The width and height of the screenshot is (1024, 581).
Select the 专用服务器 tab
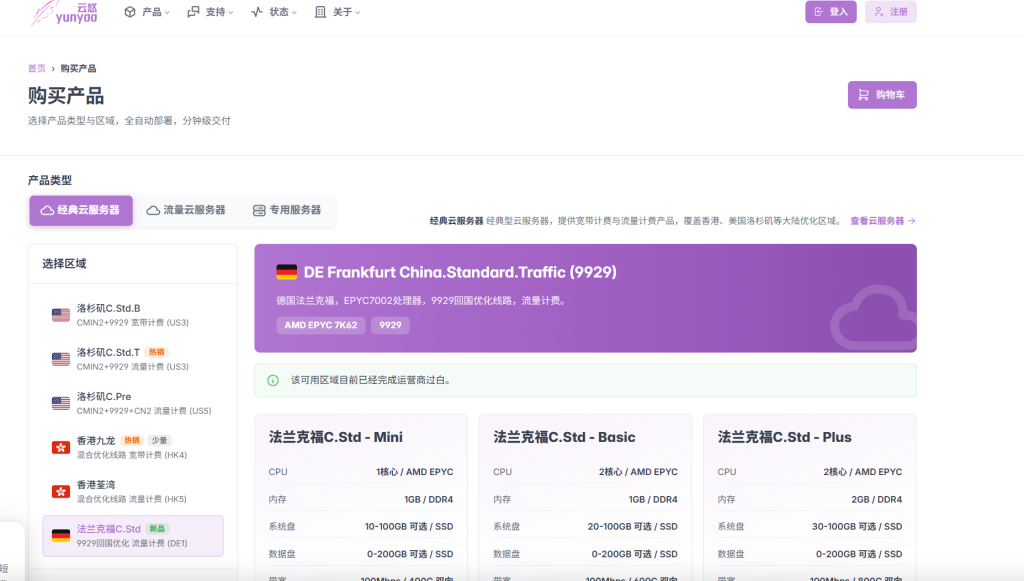pos(287,210)
